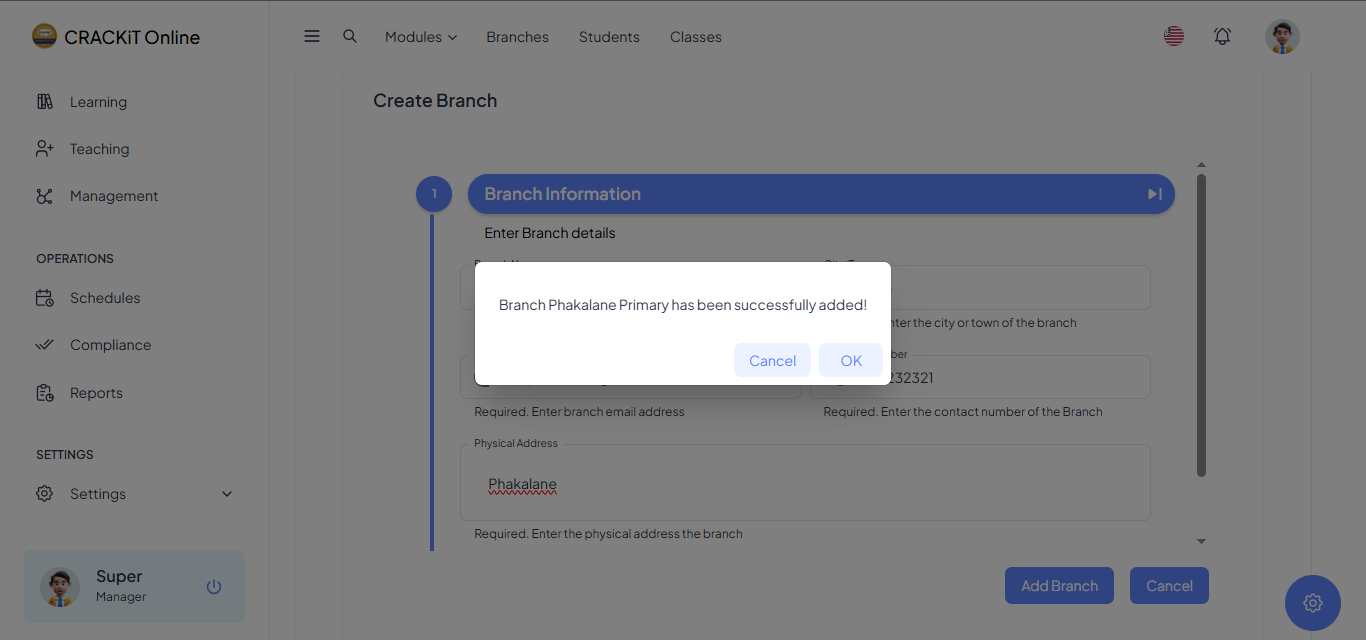Click the user avatar in top bar
The width and height of the screenshot is (1366, 640).
point(1281,37)
